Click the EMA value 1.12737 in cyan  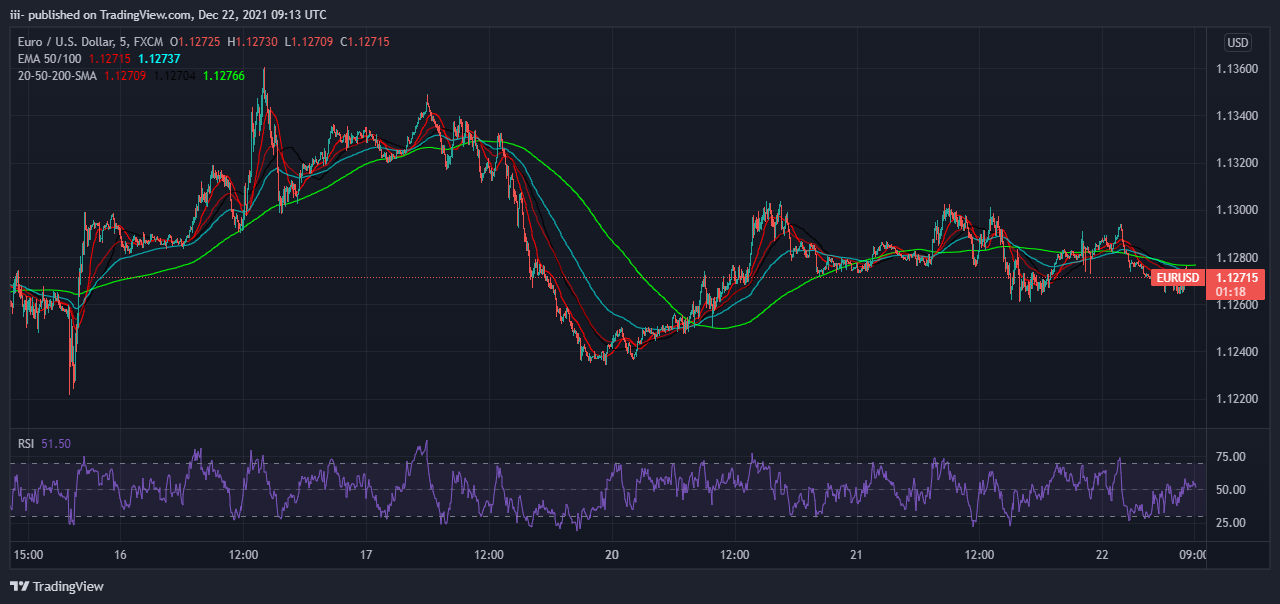[159, 59]
